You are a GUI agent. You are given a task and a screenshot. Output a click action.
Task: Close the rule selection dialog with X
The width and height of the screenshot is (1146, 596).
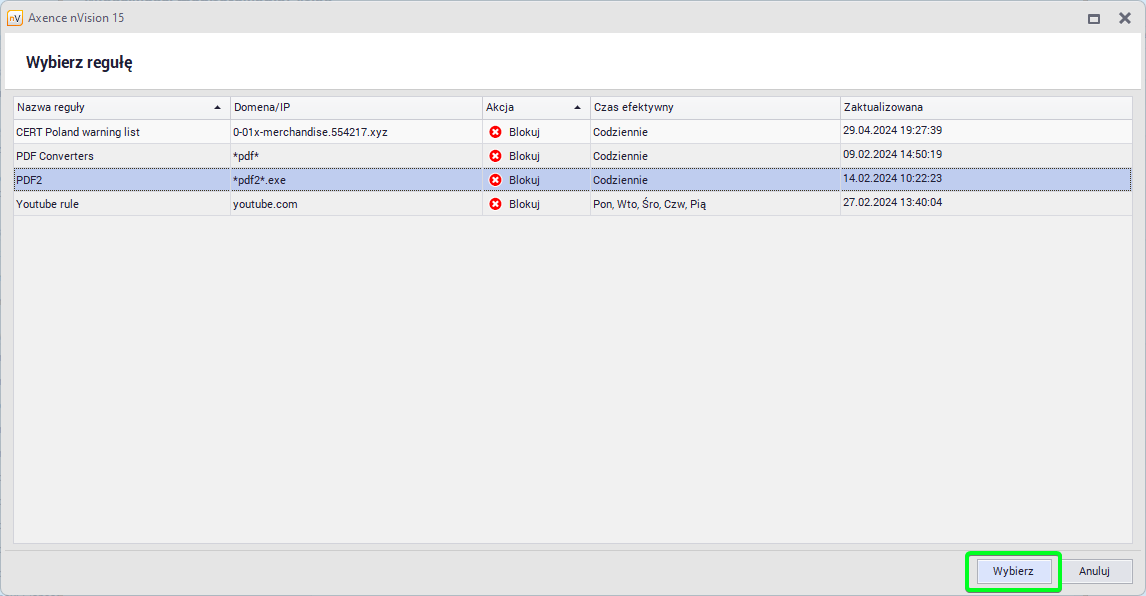[x=1124, y=18]
